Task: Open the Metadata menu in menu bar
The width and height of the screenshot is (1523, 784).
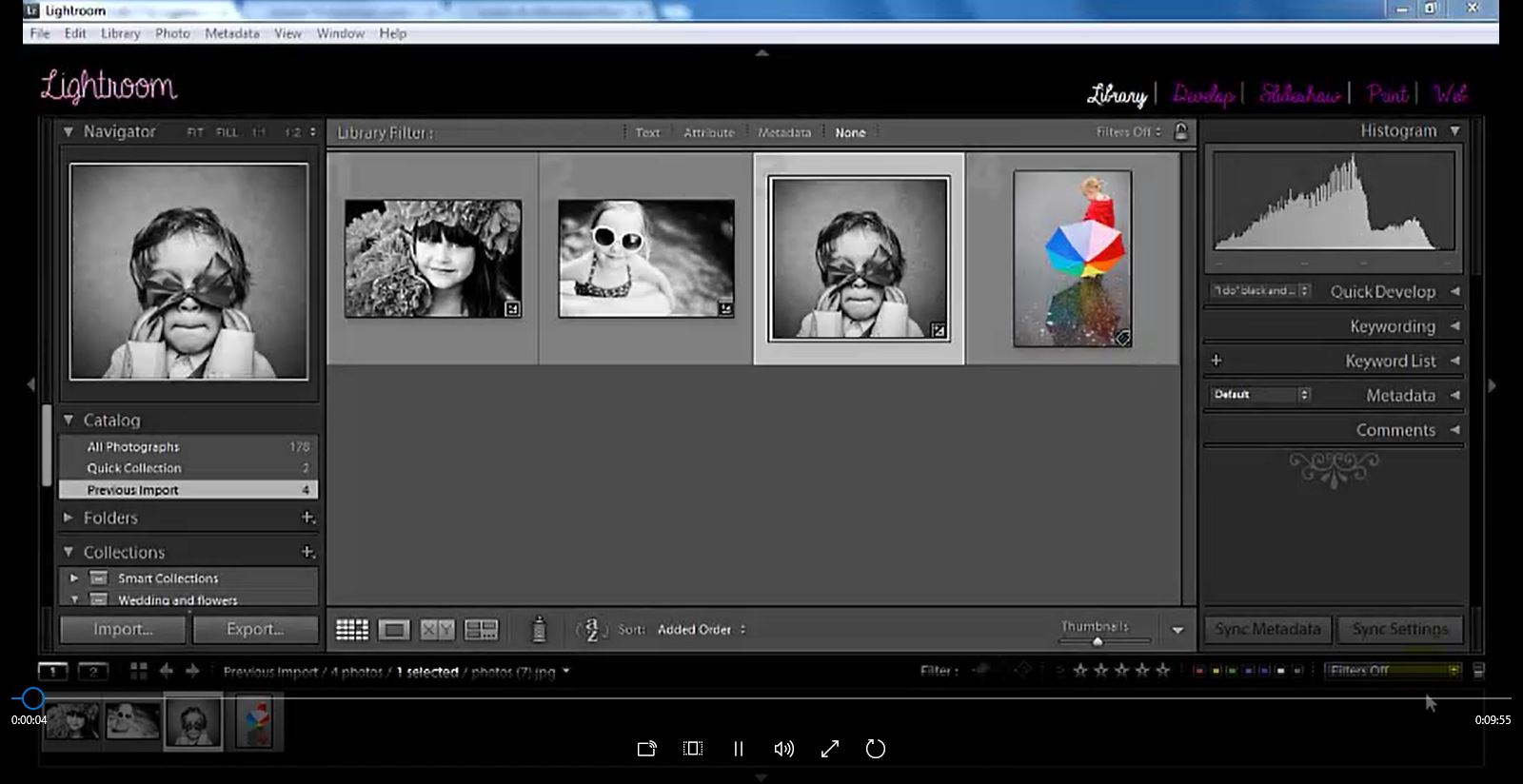Action: (x=231, y=33)
